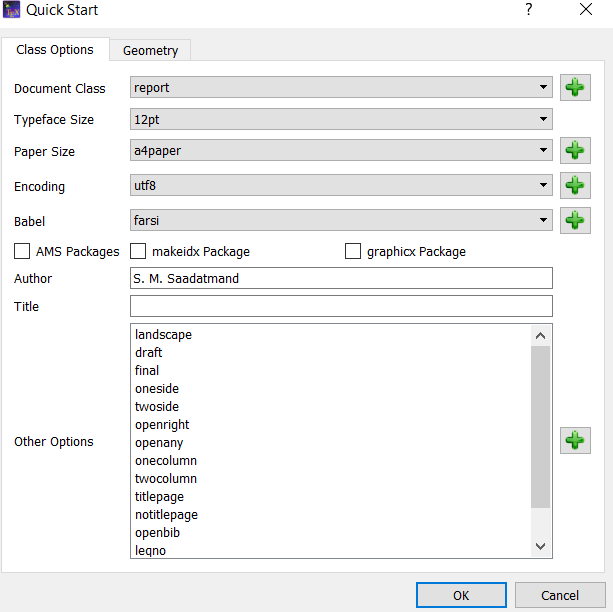Image resolution: width=613 pixels, height=612 pixels.
Task: Check the makeidx Package option
Action: coord(138,251)
